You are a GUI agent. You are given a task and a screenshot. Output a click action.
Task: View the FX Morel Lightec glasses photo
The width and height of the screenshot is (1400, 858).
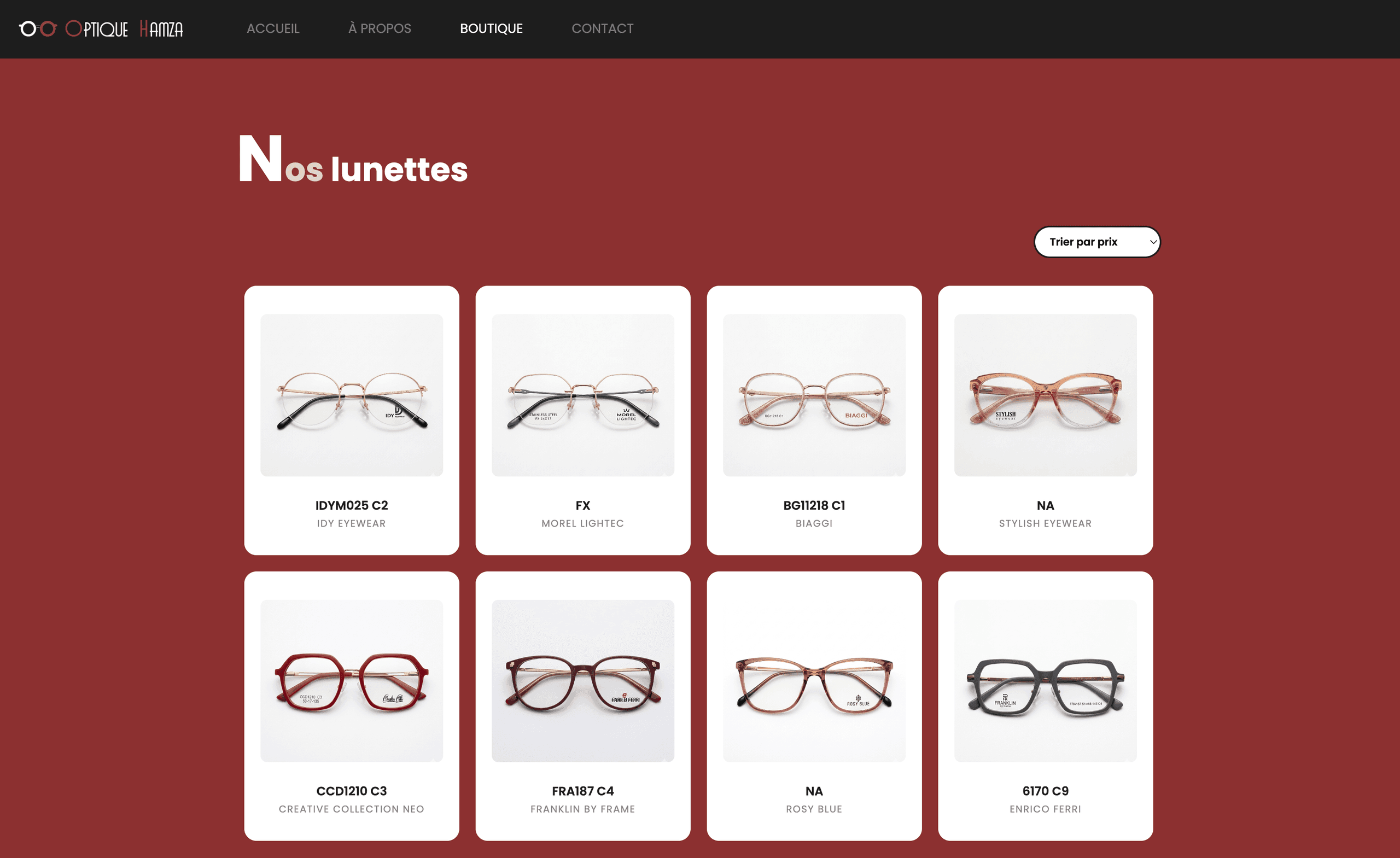[x=583, y=396]
